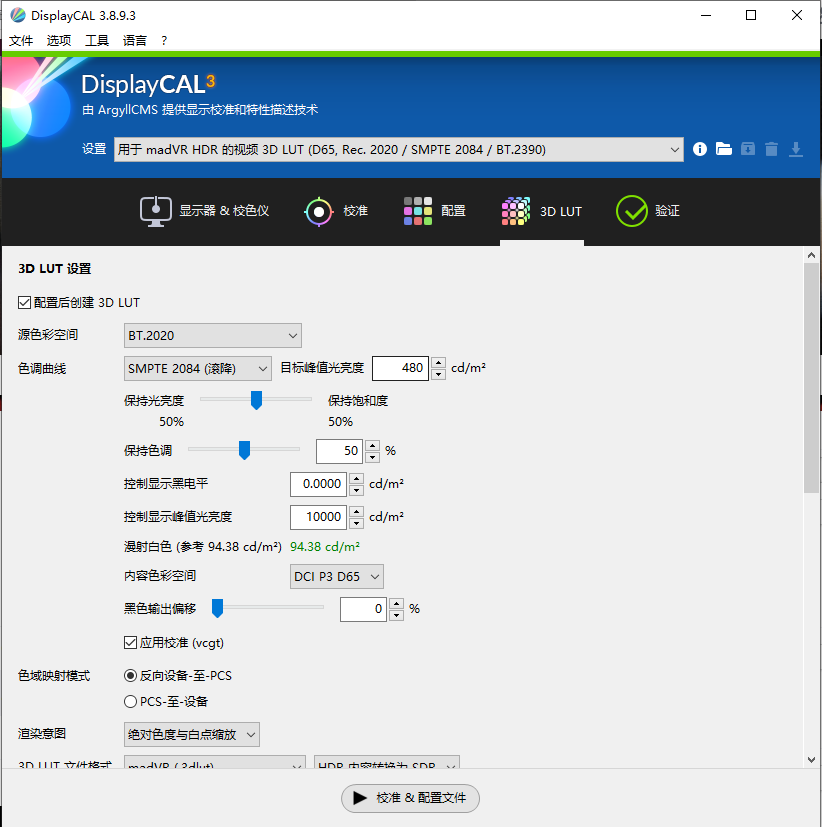Adjust the 保持光亮度 saturation slider
Image resolution: width=822 pixels, height=827 pixels.
pos(256,400)
